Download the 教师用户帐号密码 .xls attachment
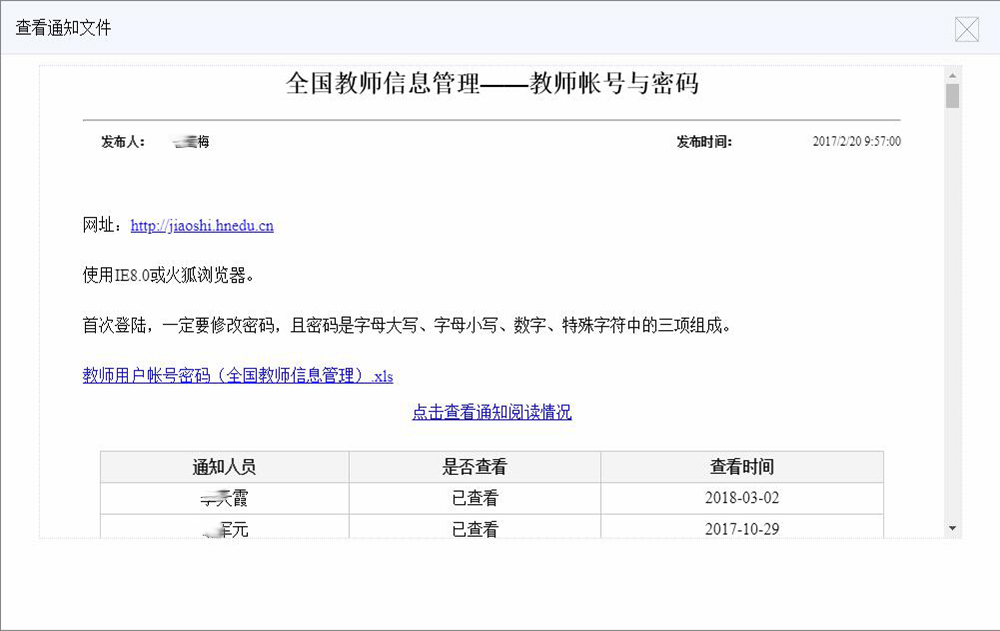Image resolution: width=1000 pixels, height=631 pixels. pos(238,377)
